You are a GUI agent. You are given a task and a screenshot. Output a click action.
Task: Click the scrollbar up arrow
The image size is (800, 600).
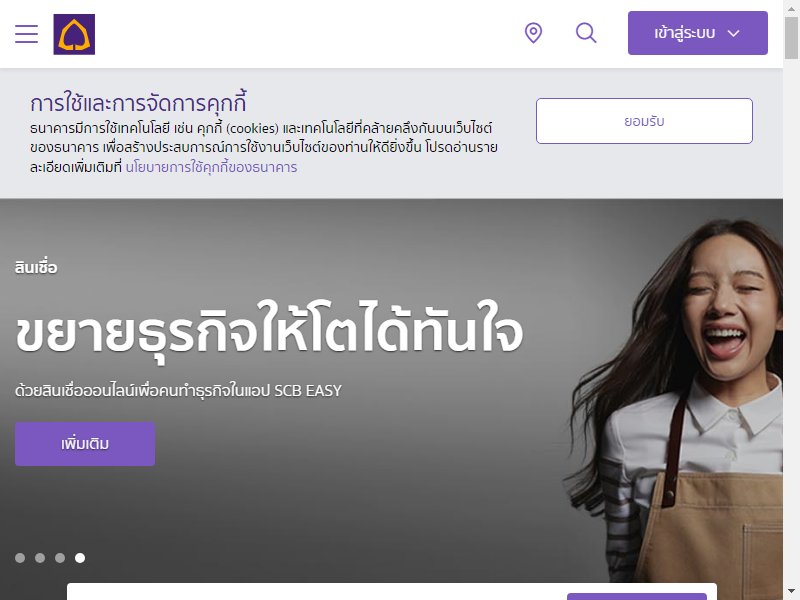point(791,6)
